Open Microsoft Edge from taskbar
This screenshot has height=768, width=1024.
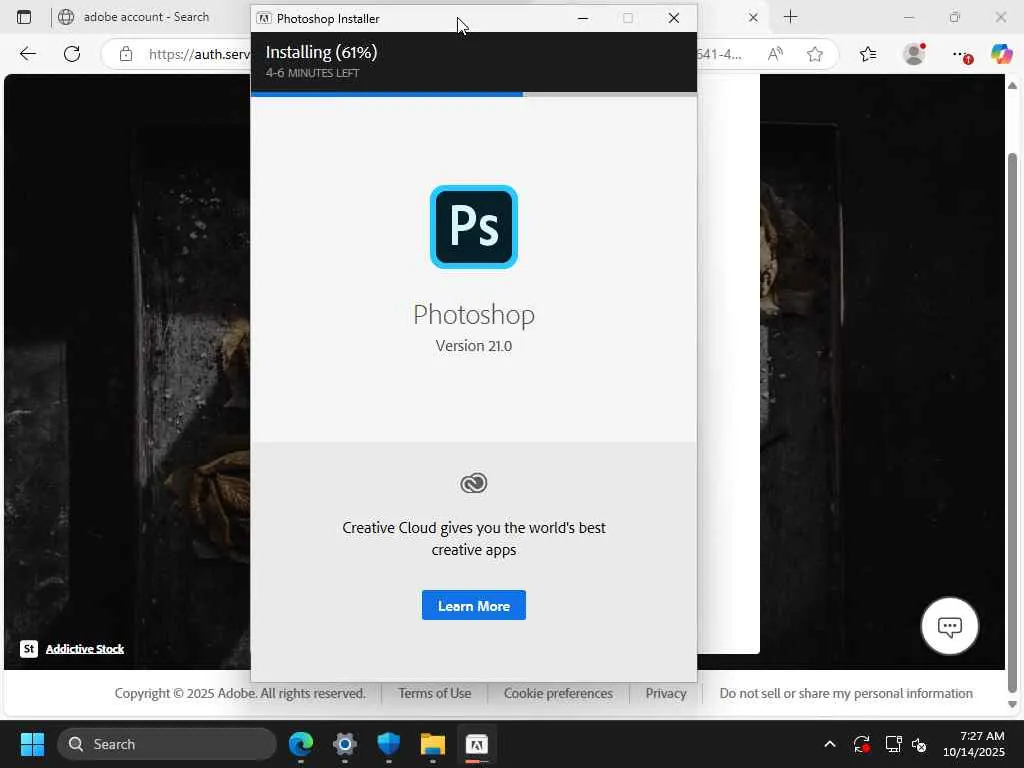(x=301, y=744)
